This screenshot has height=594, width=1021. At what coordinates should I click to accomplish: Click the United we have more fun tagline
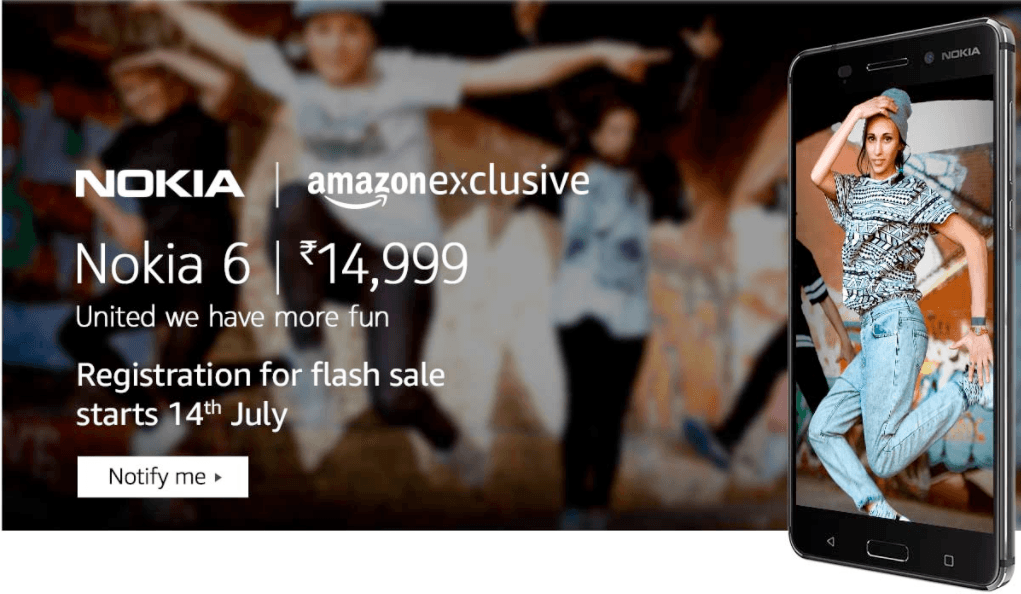(232, 317)
